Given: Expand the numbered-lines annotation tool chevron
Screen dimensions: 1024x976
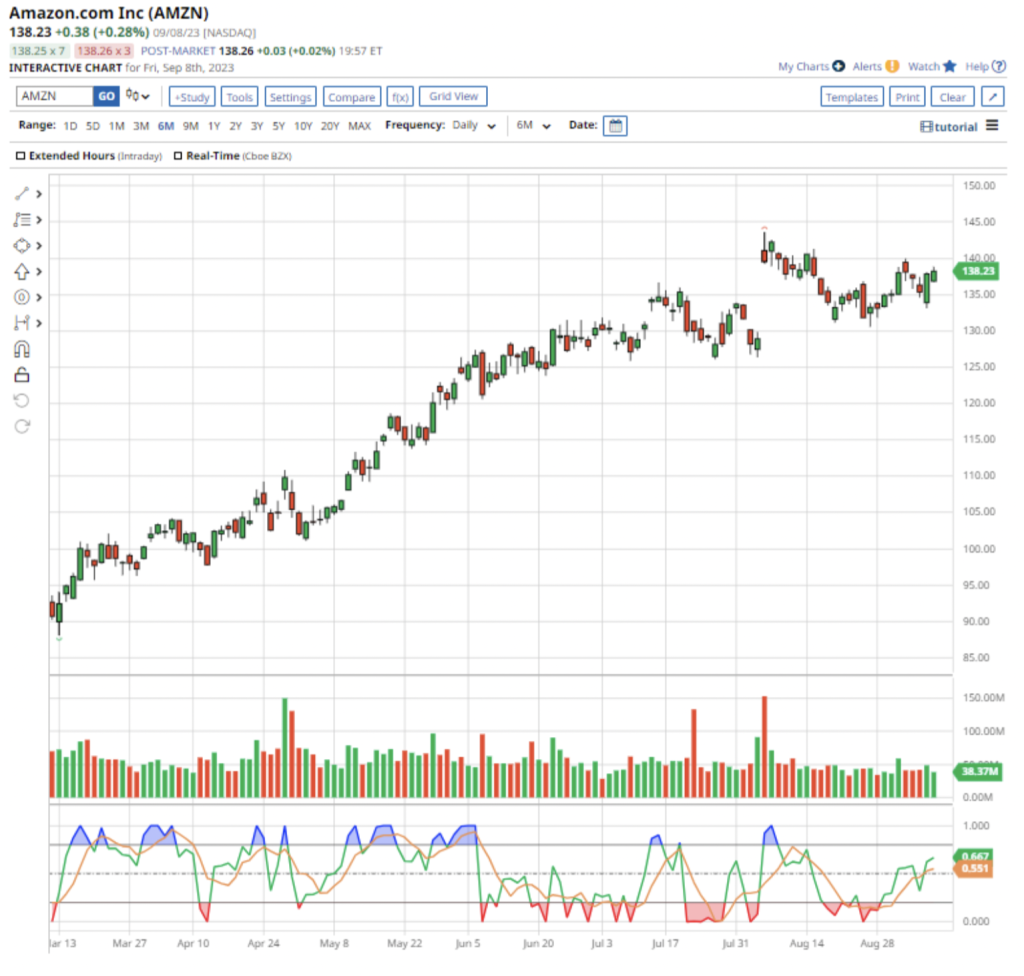Looking at the screenshot, I should click(39, 220).
